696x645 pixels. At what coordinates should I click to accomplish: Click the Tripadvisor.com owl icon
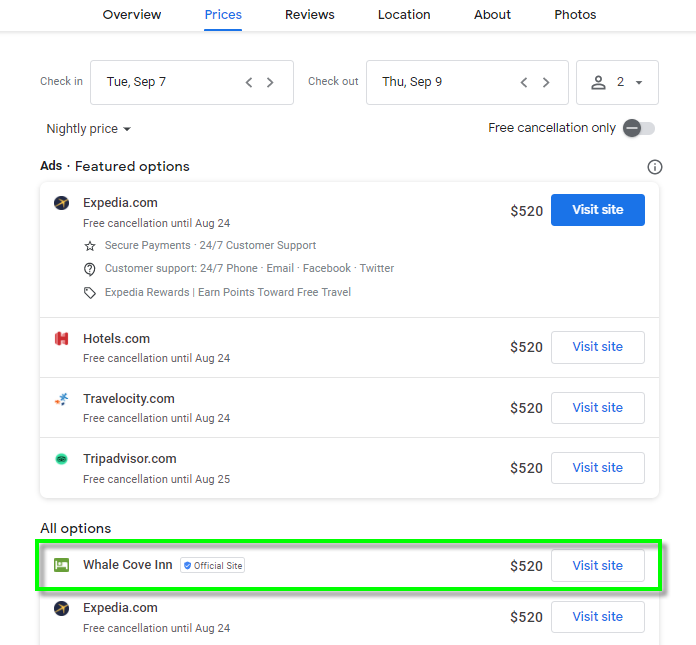[62, 459]
